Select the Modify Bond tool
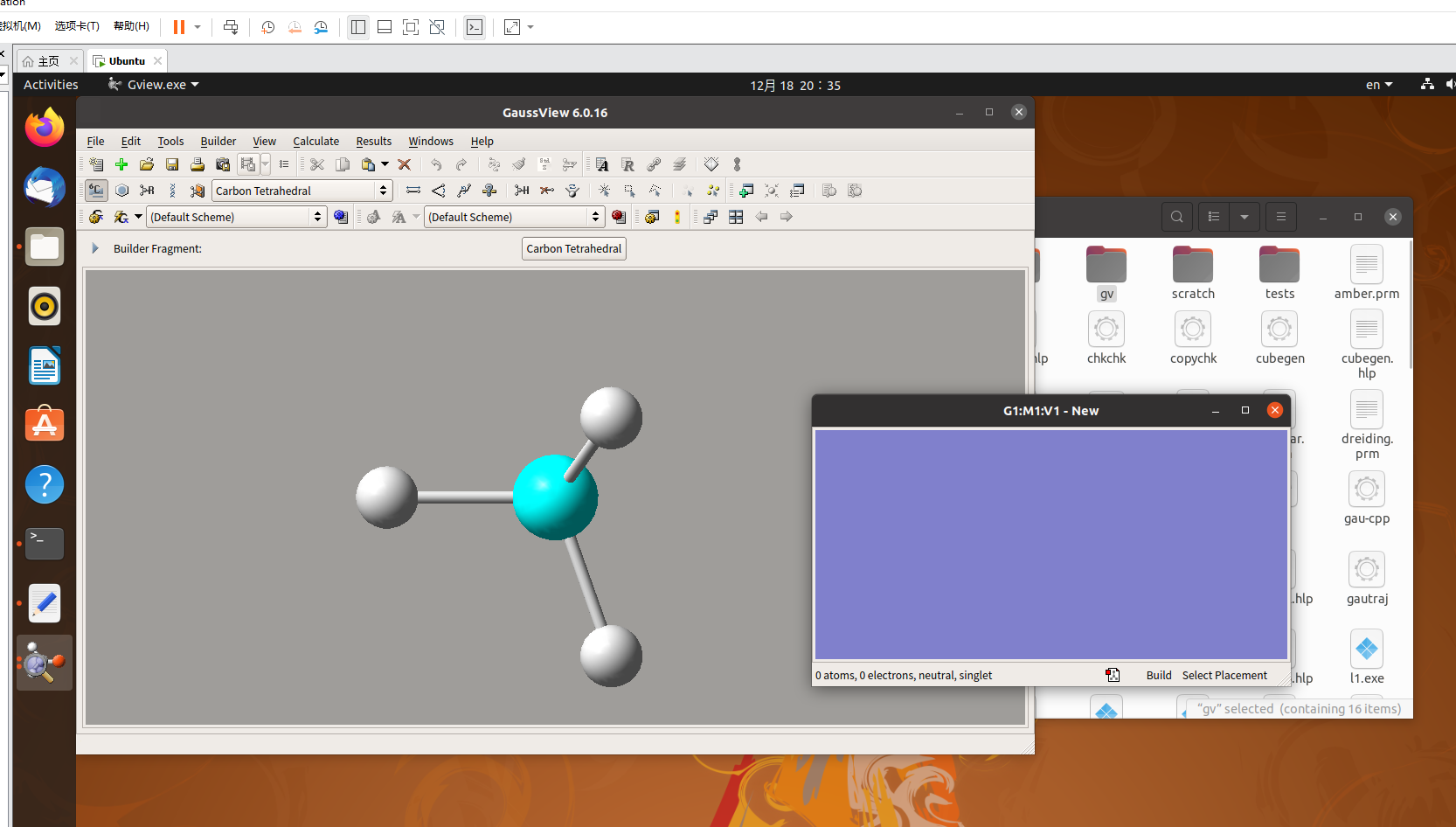Image resolution: width=1456 pixels, height=827 pixels. click(x=413, y=191)
